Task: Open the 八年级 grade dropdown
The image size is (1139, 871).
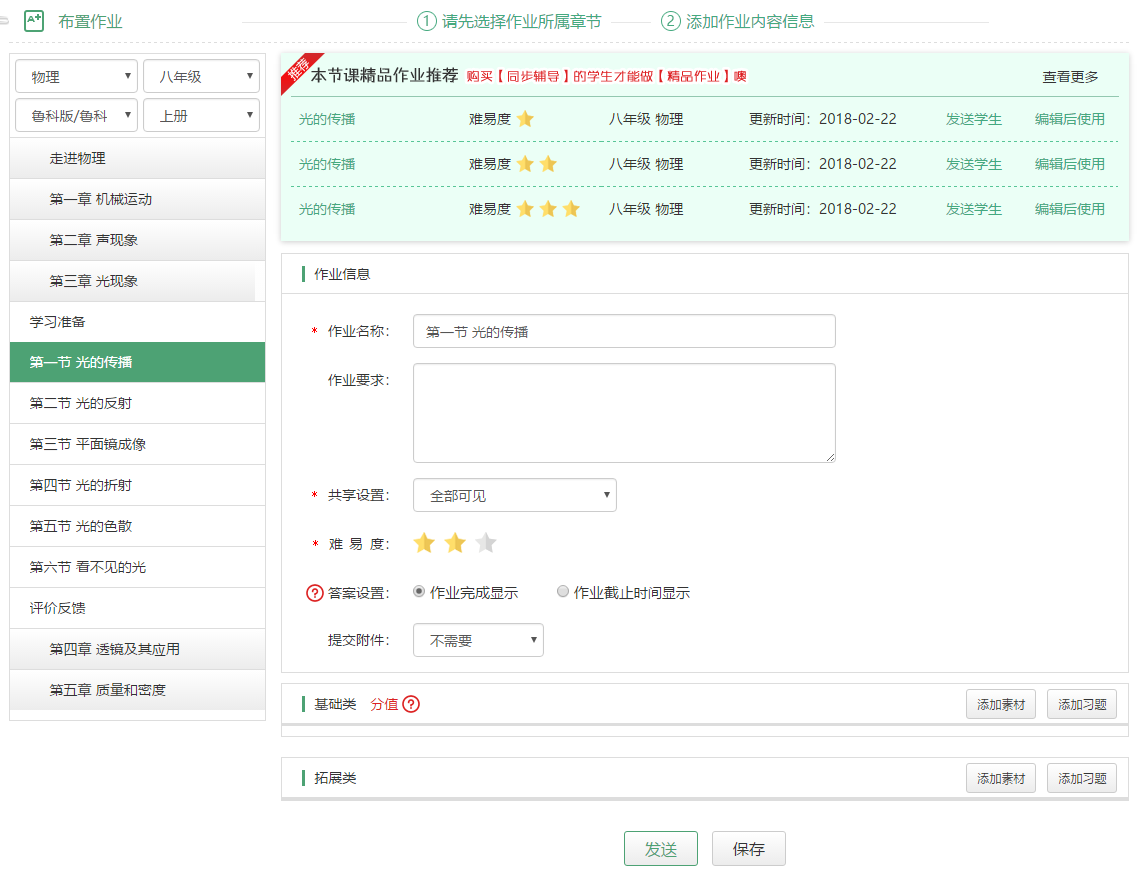Action: click(201, 76)
